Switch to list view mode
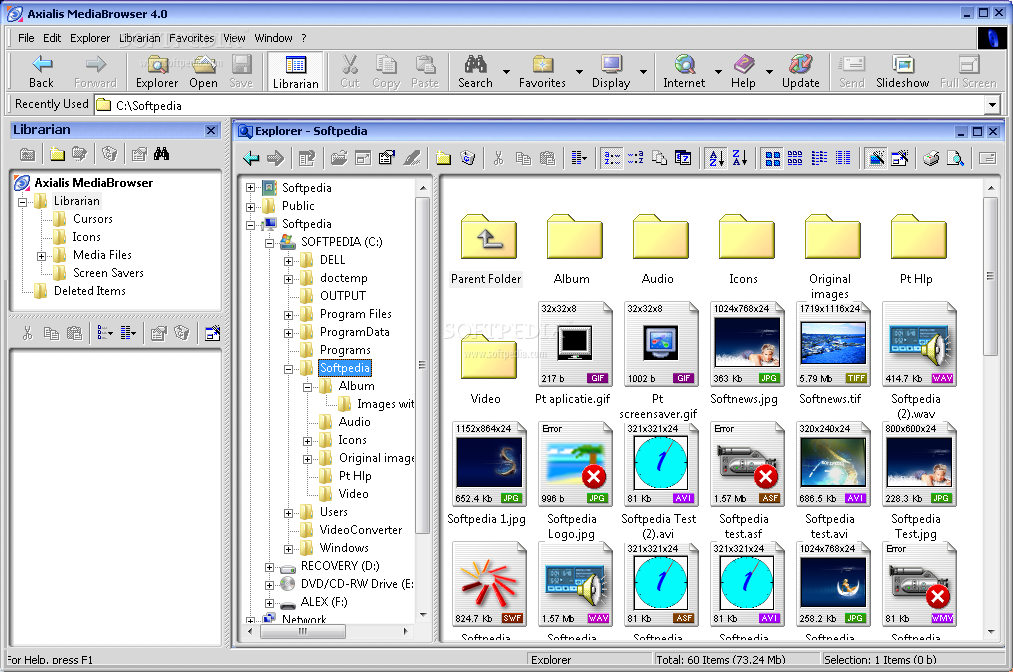This screenshot has height=672, width=1013. 819,158
